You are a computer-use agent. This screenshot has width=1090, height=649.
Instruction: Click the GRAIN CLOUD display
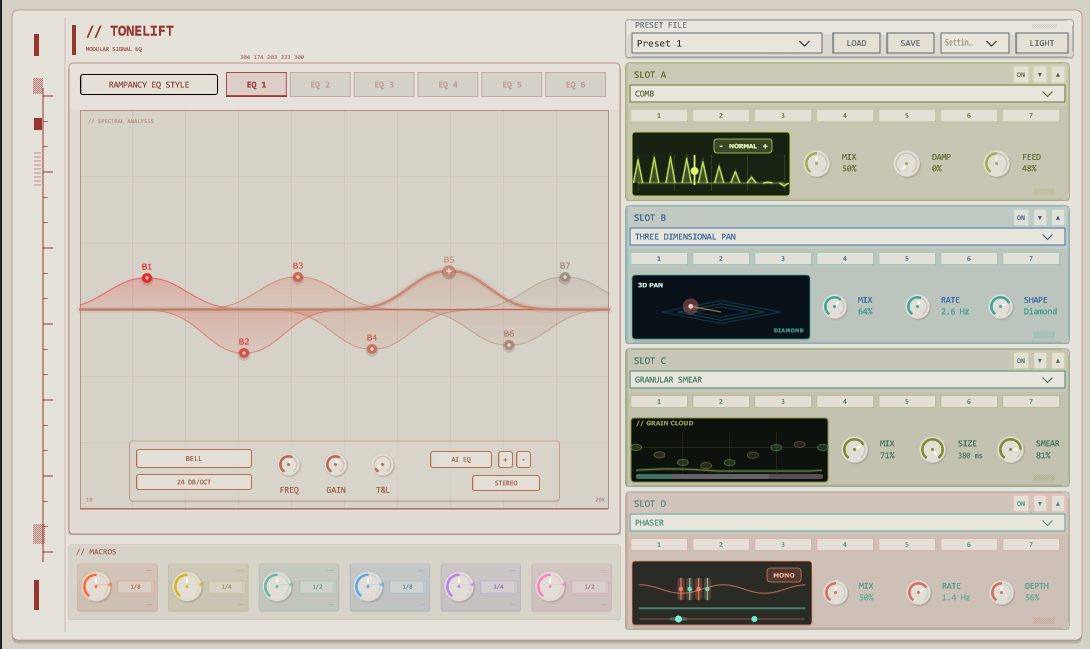point(729,450)
